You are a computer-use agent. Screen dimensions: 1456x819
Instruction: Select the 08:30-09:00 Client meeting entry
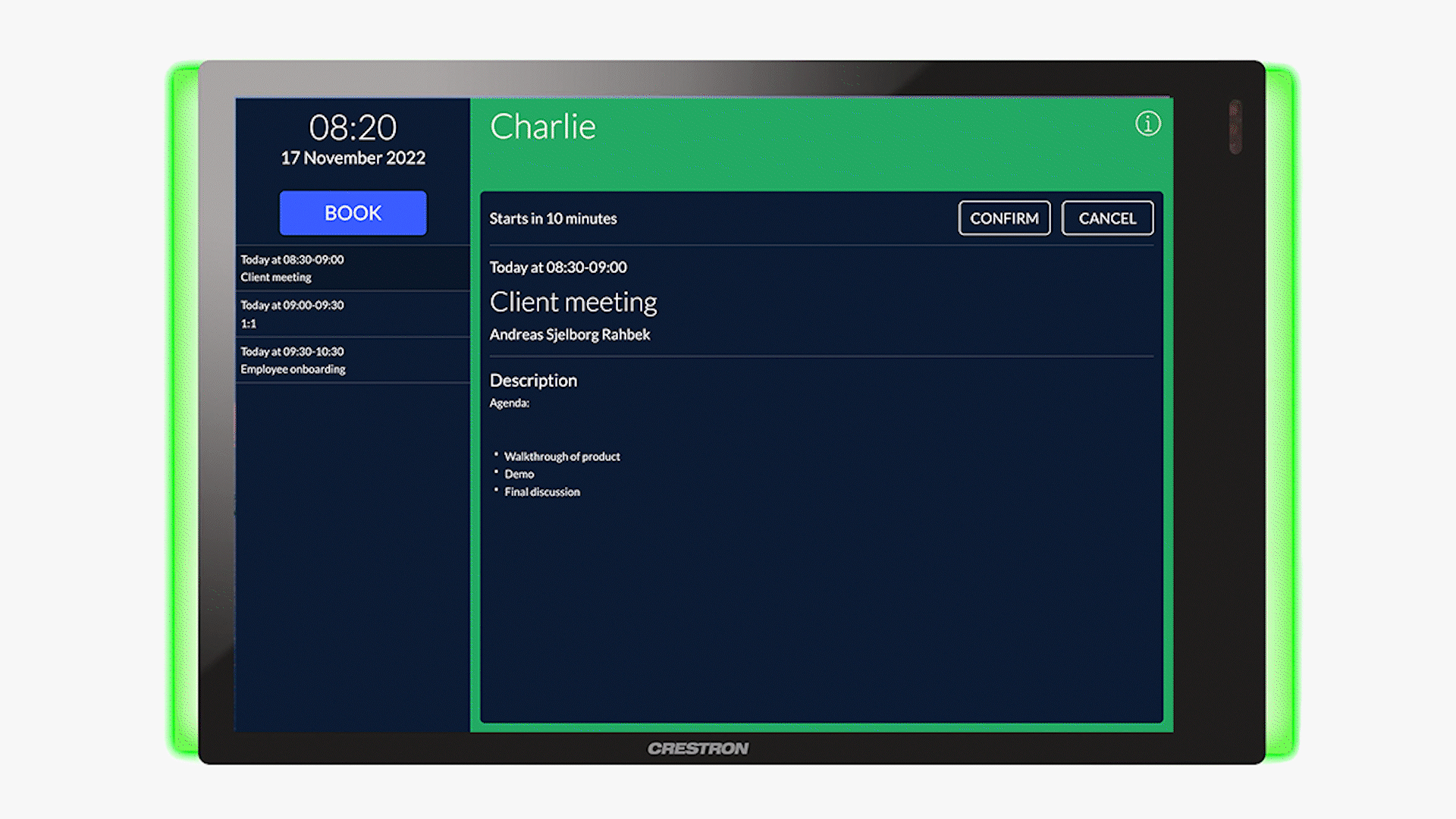click(353, 268)
